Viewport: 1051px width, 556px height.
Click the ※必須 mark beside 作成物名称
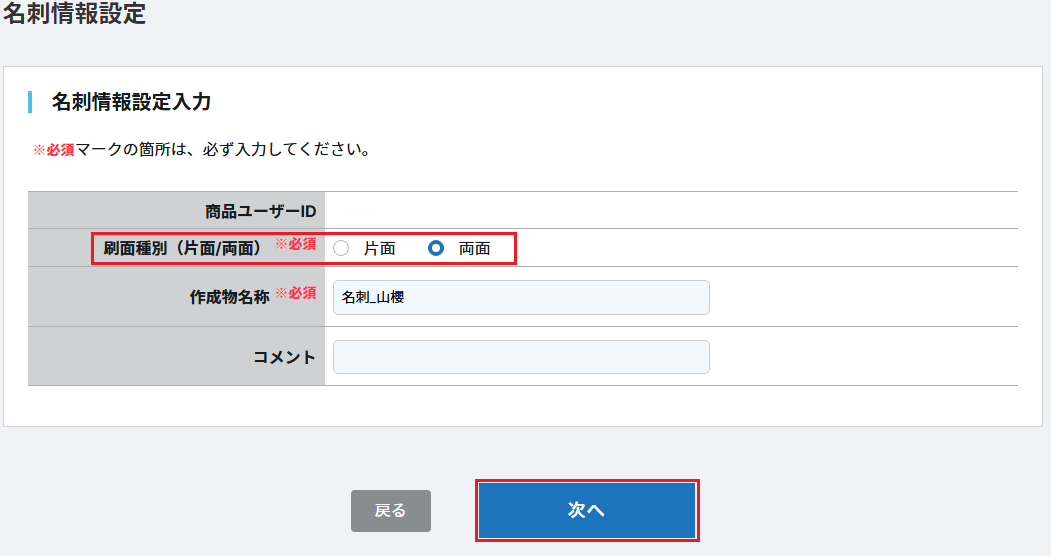[295, 294]
